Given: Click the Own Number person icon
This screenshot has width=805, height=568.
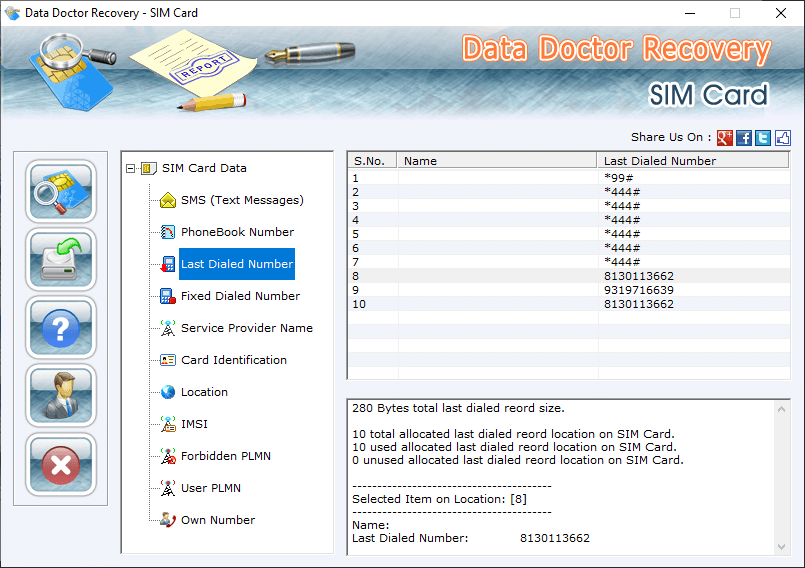Looking at the screenshot, I should (168, 520).
